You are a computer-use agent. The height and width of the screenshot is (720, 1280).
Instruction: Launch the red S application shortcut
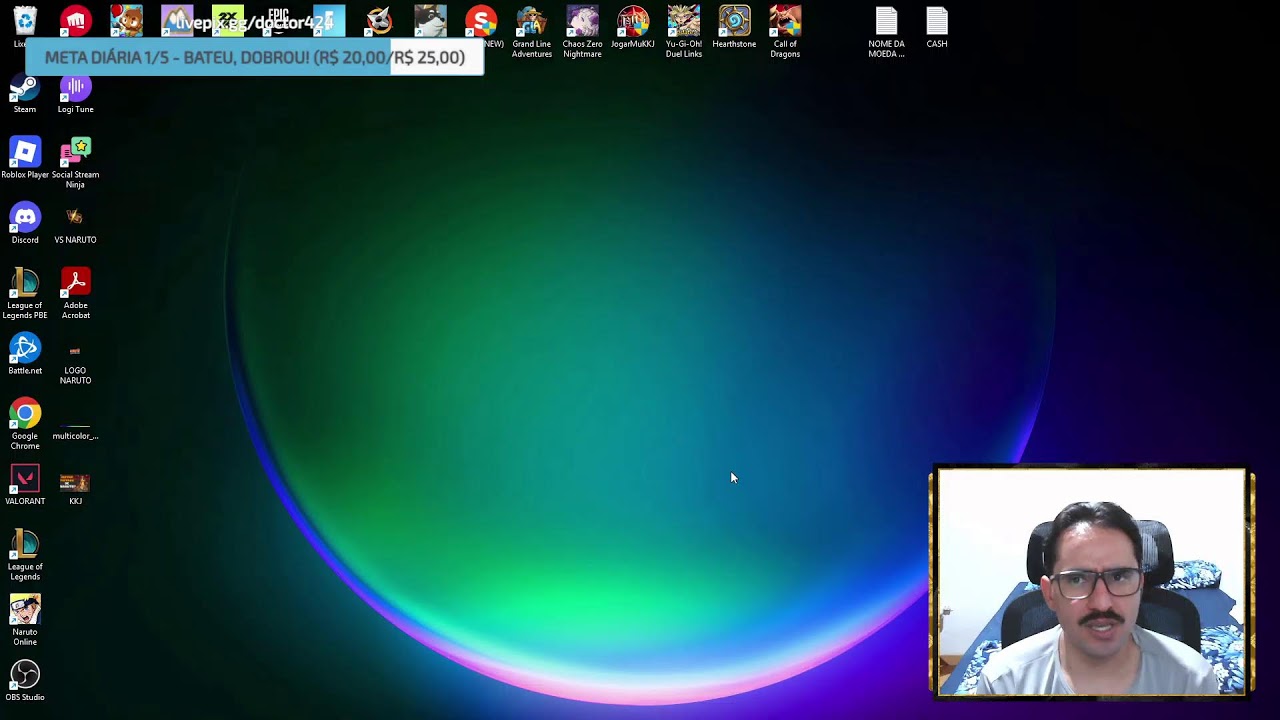click(481, 21)
